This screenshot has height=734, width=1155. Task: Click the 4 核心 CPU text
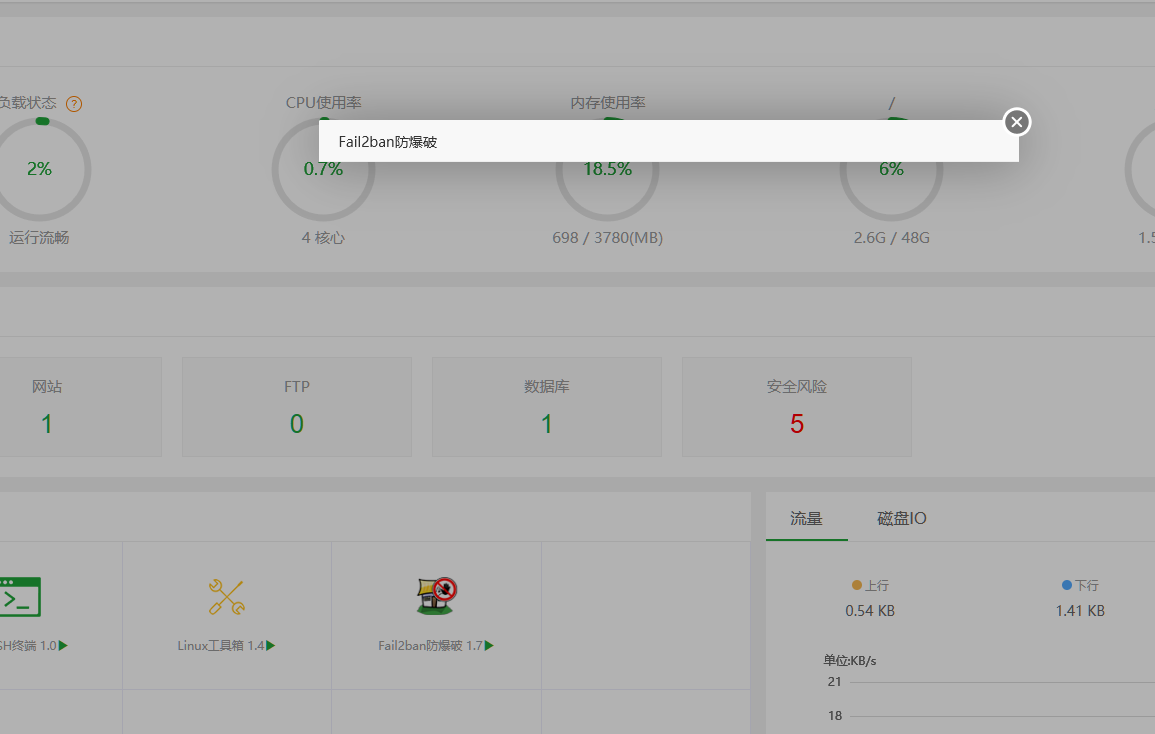coord(323,238)
